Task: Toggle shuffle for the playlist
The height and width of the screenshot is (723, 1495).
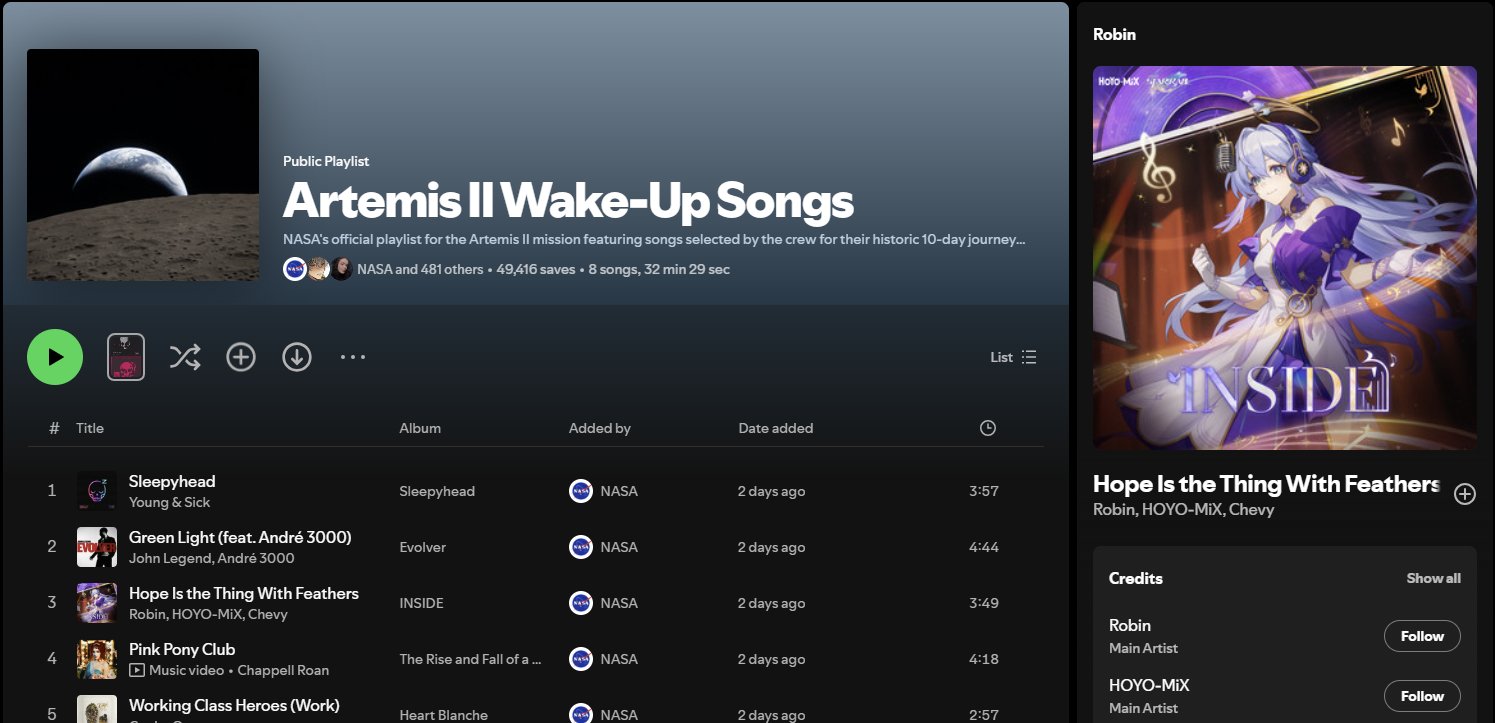Action: pos(185,357)
